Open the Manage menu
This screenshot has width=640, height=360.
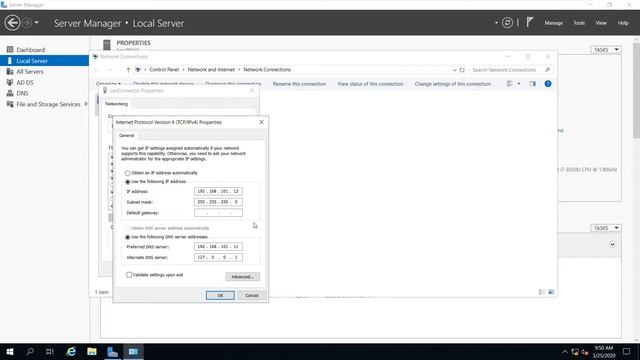[553, 23]
